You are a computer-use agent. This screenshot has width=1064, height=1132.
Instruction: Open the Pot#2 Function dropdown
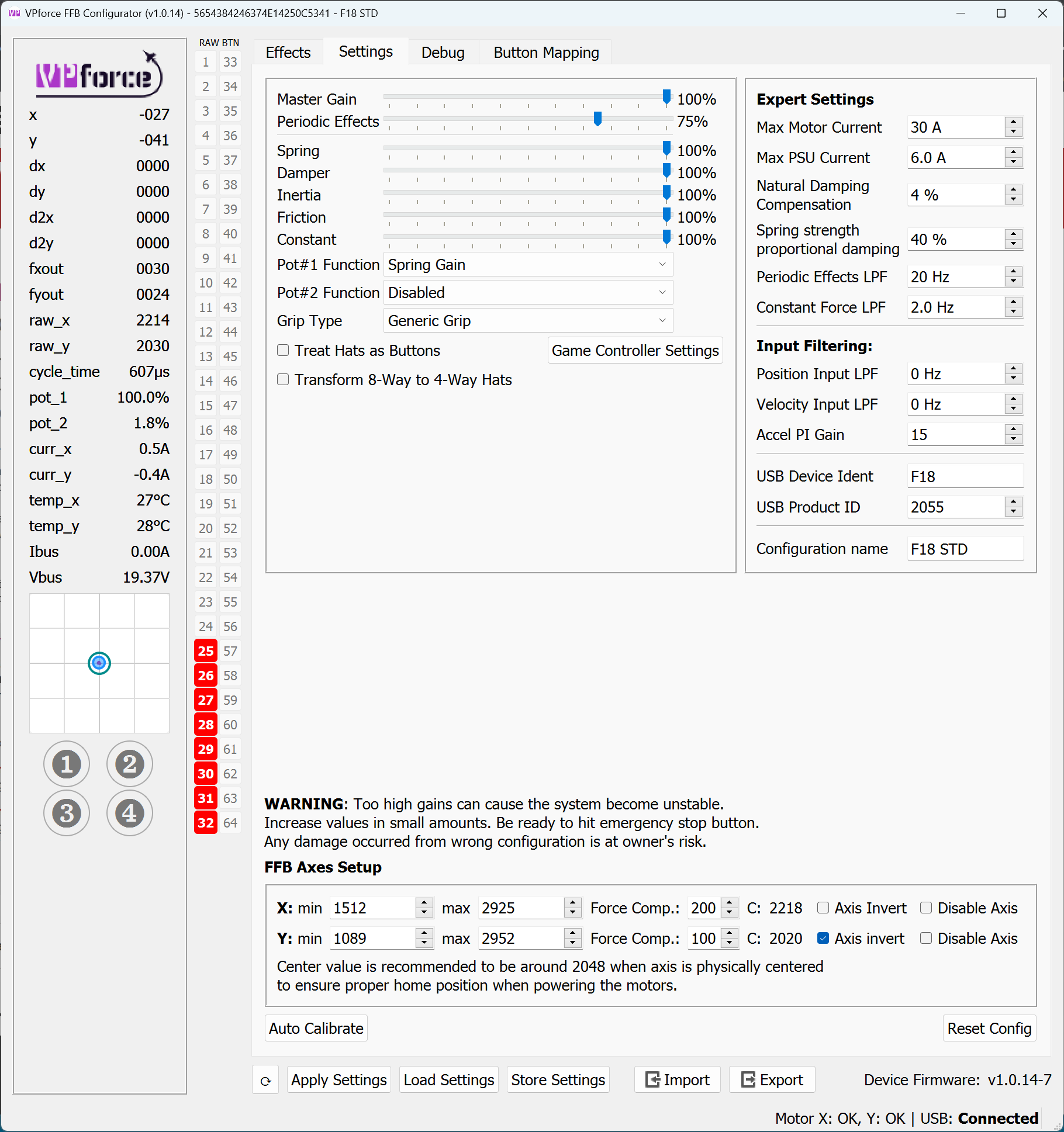[x=528, y=293]
